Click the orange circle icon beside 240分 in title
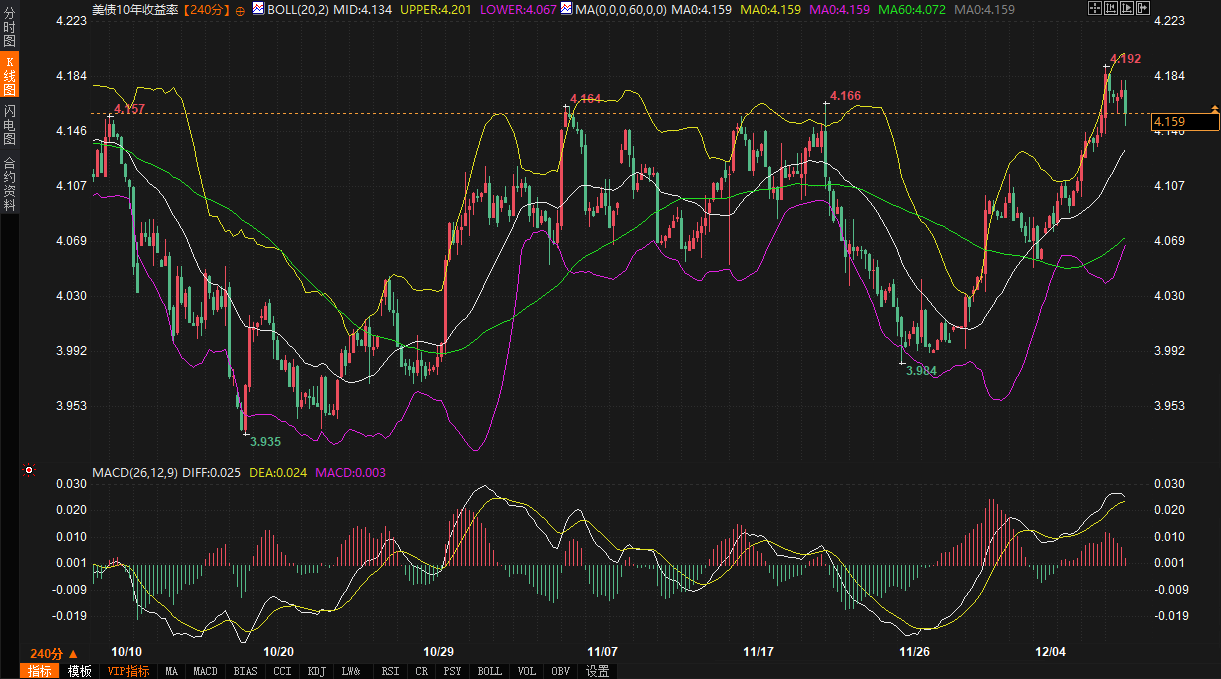The image size is (1221, 679). 240,9
